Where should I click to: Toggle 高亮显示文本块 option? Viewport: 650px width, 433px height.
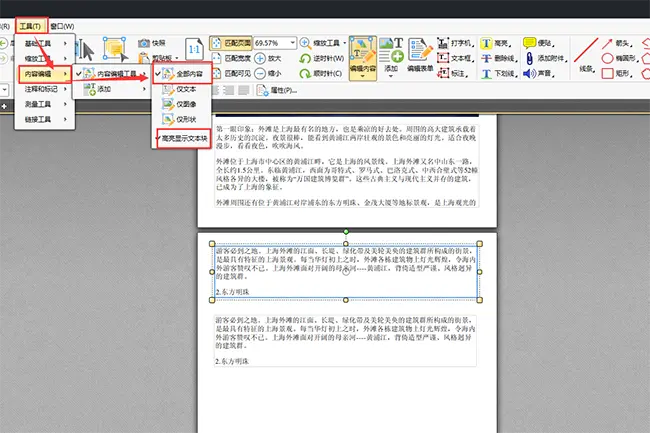pos(183,138)
